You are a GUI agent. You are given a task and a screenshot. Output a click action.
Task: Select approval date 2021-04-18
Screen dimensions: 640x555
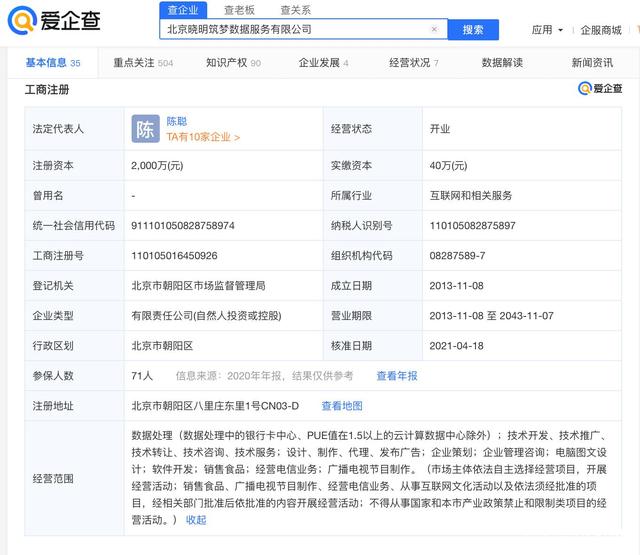[x=456, y=346]
